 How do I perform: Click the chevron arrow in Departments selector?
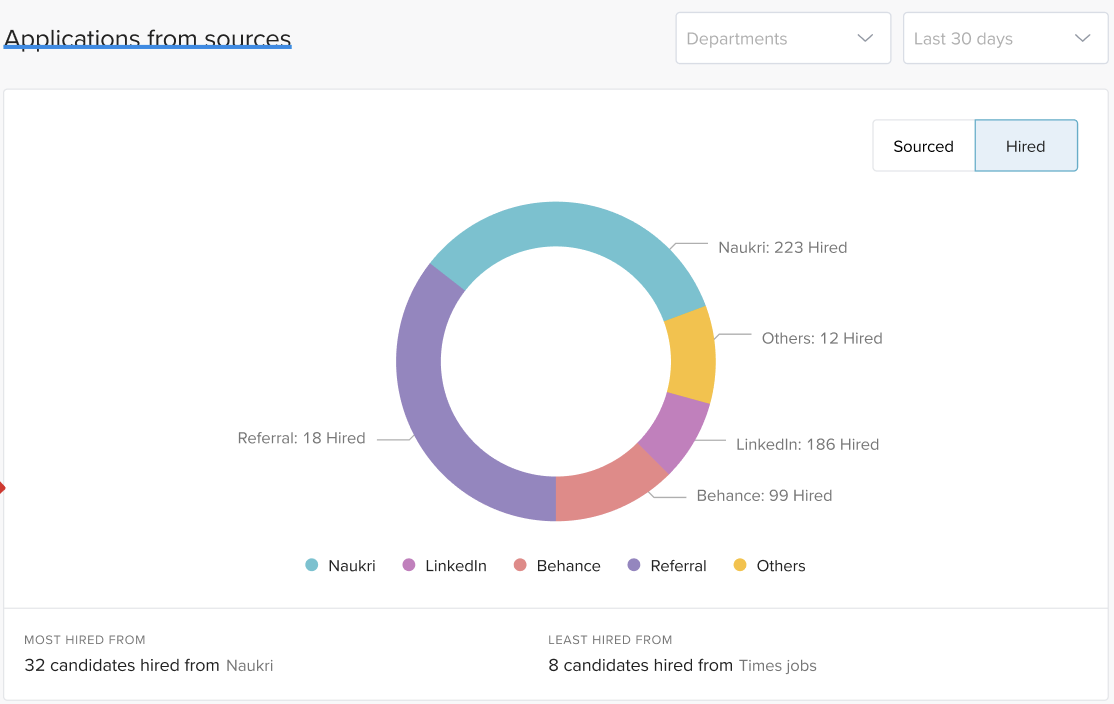865,39
